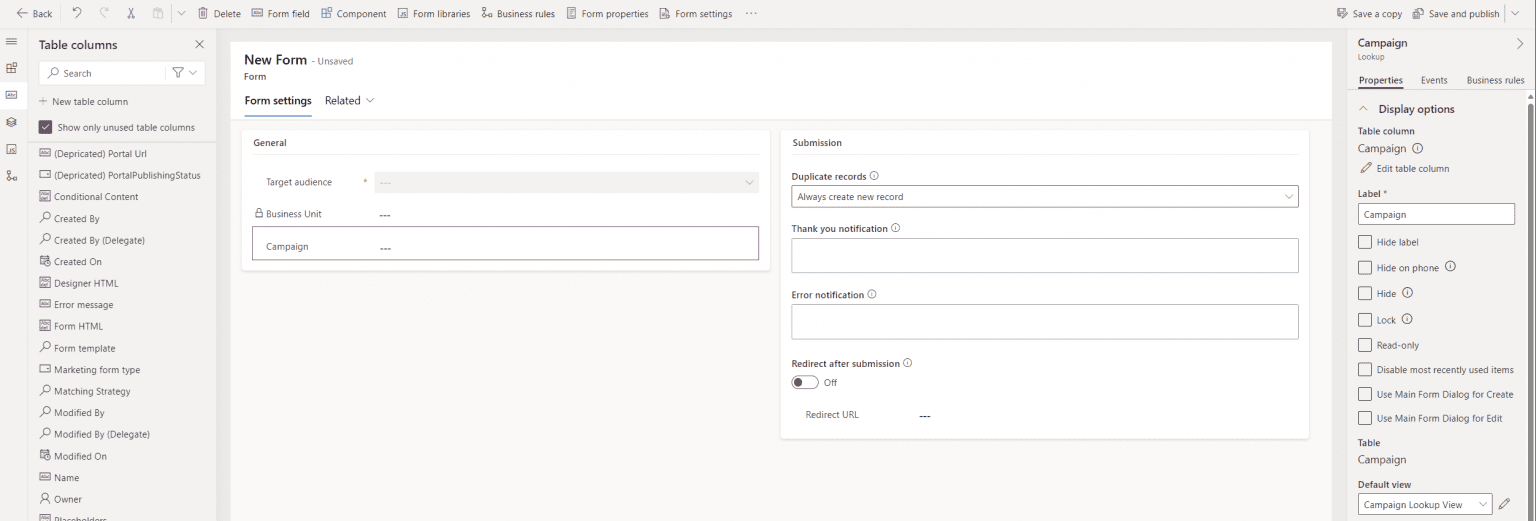Screen dimensions: 1536x521
Task: Check the Hide on phone checkbox
Action: [x=1365, y=267]
